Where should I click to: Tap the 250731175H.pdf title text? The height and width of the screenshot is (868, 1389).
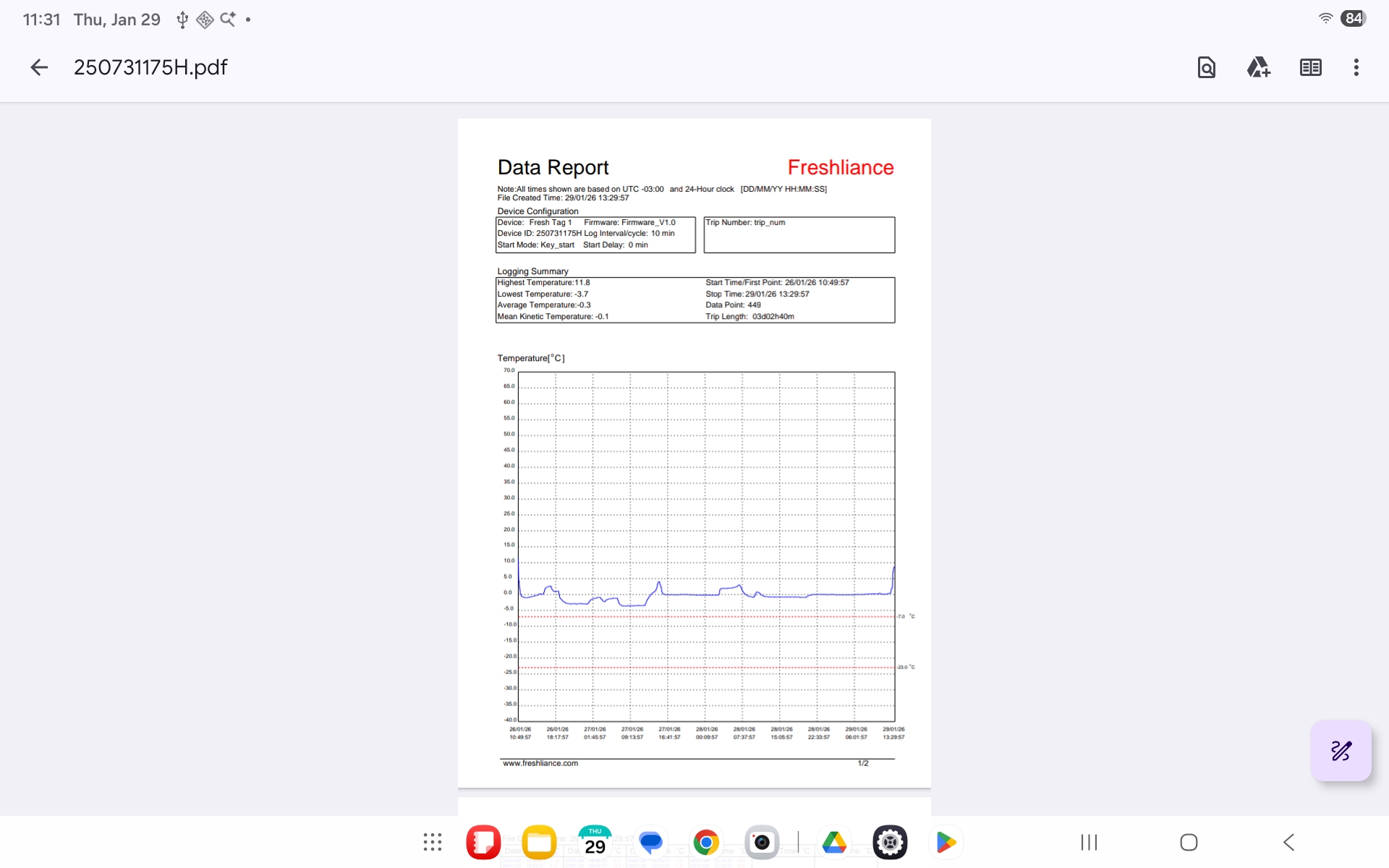(150, 67)
